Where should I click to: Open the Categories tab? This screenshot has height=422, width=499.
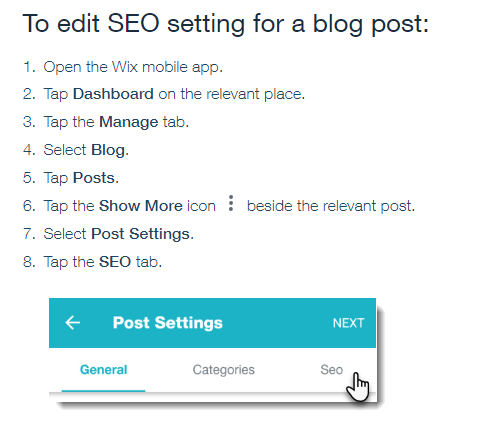point(224,370)
